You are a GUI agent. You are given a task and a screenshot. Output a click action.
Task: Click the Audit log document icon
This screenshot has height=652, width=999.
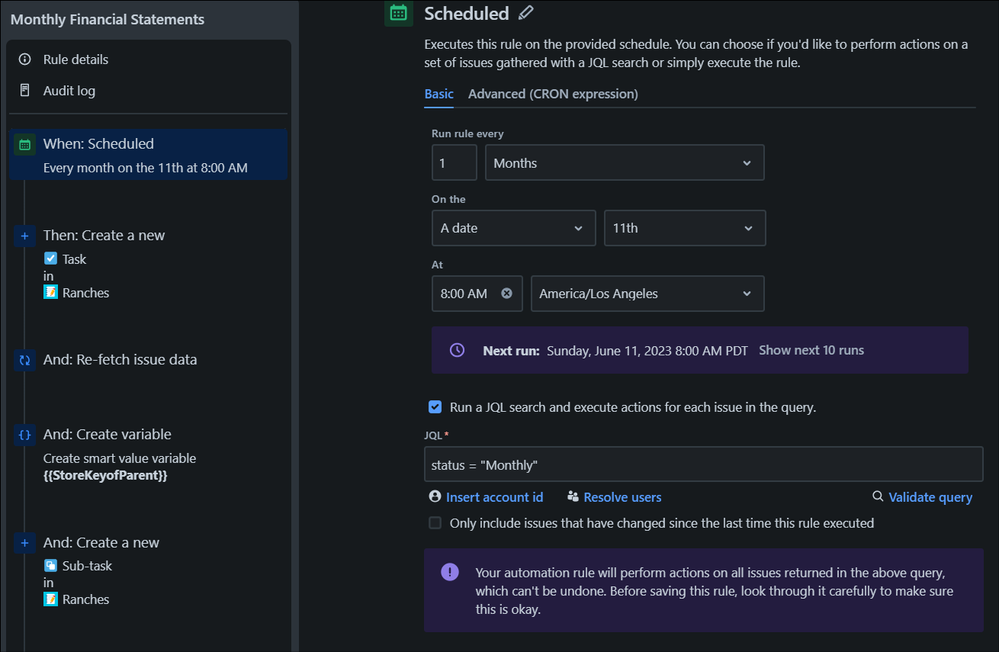[x=25, y=91]
